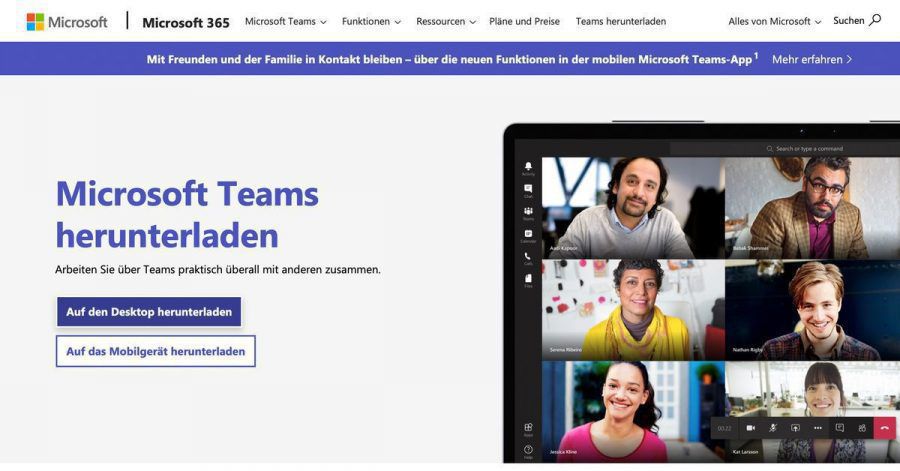Open more actions ellipsis in meeting bar
Viewport: 900px width, 471px height.
tap(817, 428)
